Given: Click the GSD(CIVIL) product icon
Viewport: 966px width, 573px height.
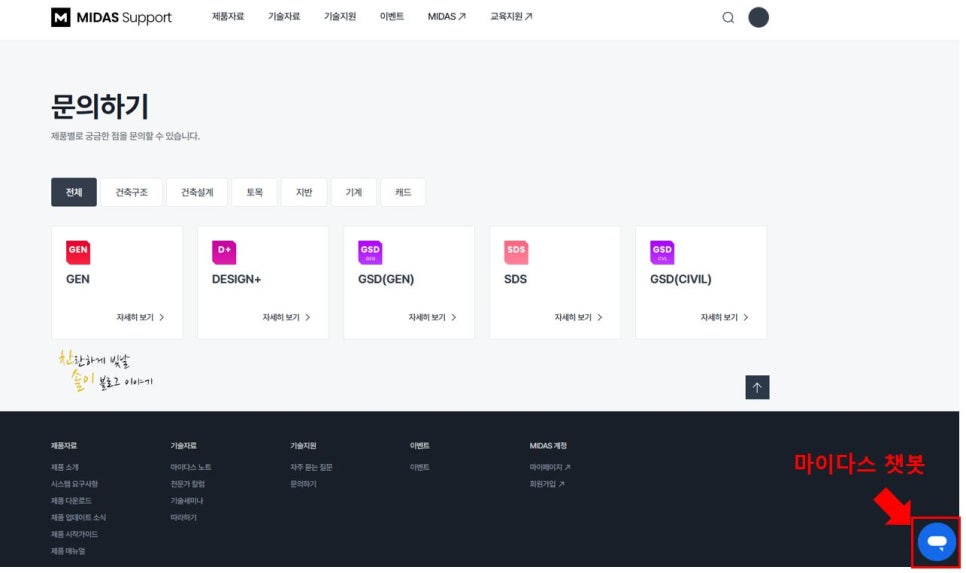Looking at the screenshot, I should tap(662, 252).
